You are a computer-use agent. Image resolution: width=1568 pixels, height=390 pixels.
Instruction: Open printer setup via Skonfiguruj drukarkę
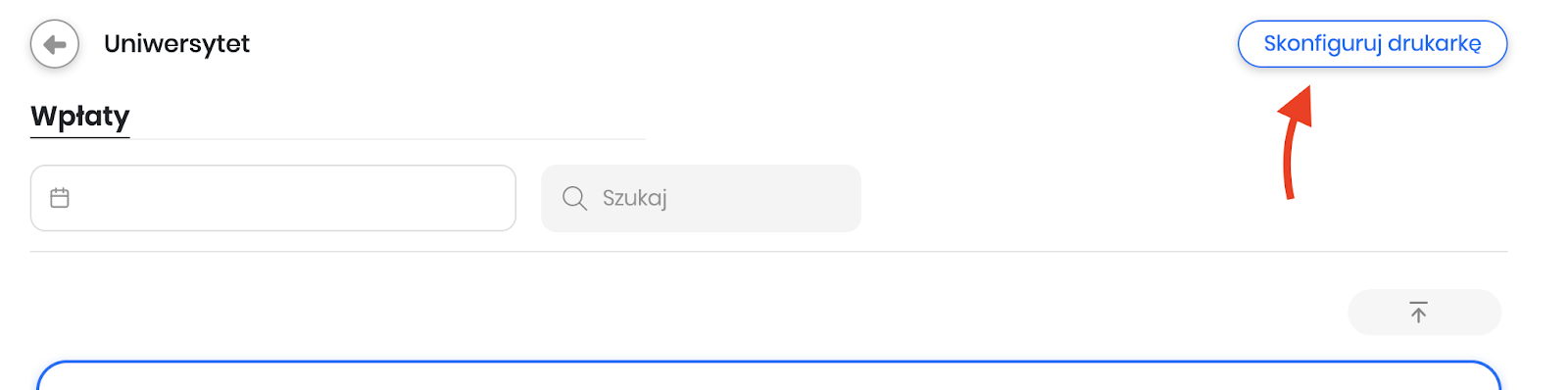(1372, 44)
